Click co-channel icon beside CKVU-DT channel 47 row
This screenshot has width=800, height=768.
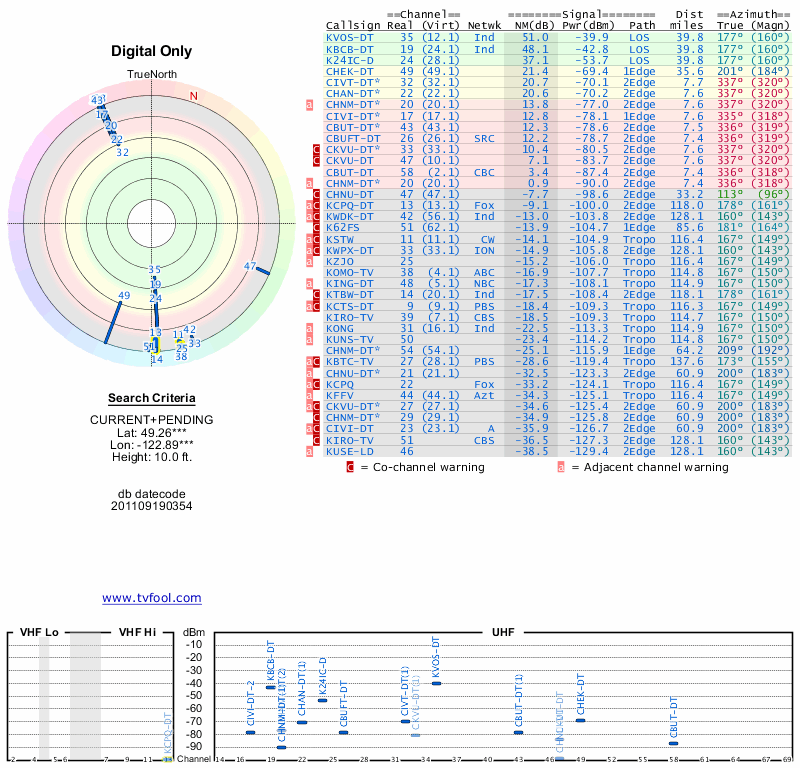point(316,161)
